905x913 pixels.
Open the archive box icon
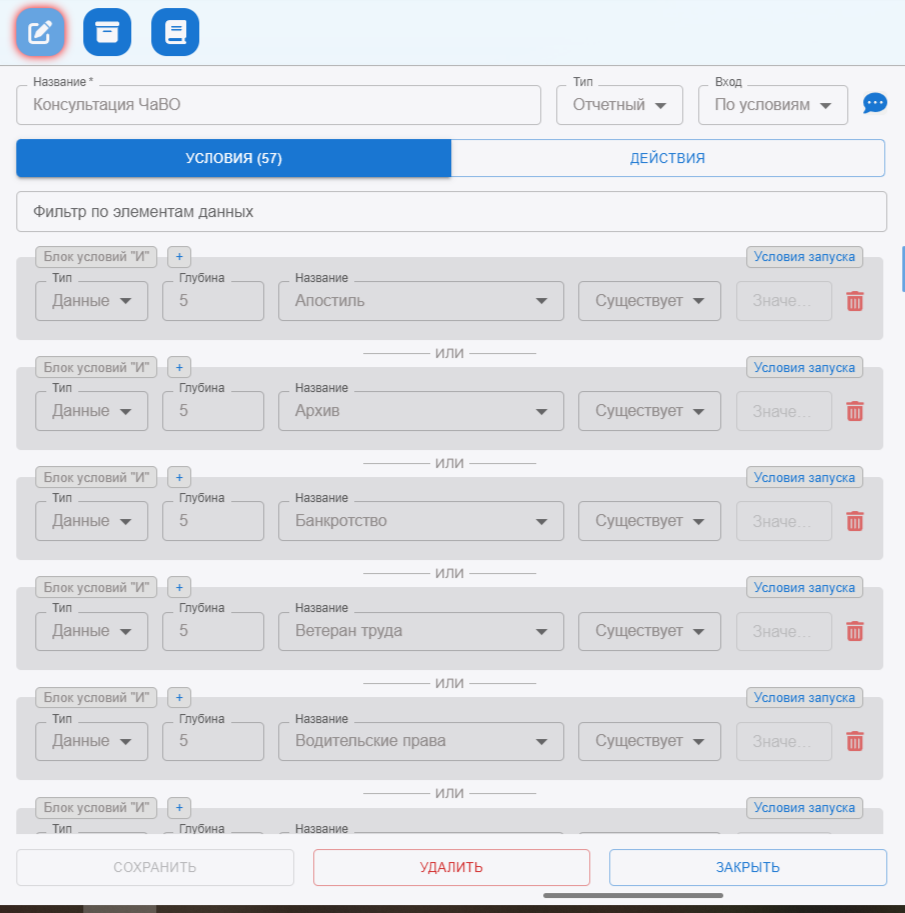tap(107, 33)
